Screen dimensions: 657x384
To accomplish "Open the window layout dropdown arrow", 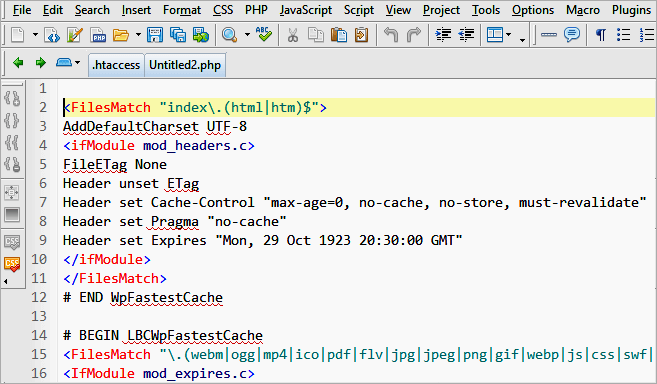I will (x=509, y=35).
